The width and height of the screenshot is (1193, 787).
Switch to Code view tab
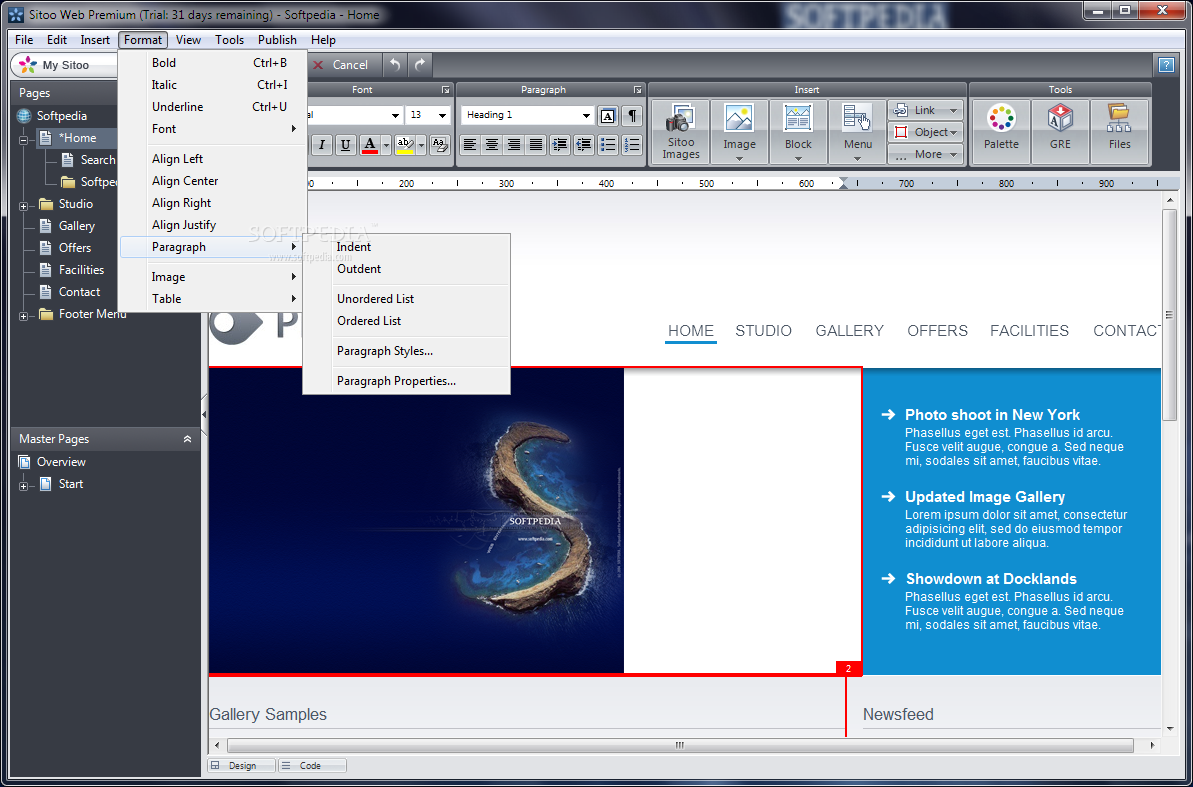click(x=312, y=766)
